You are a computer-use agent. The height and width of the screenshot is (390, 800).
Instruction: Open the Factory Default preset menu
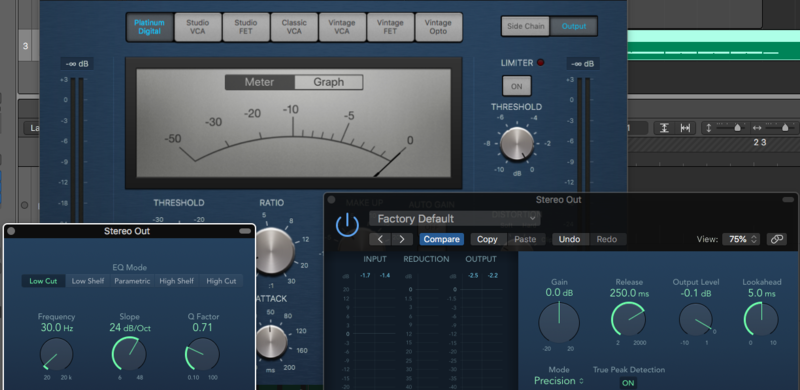coord(455,218)
